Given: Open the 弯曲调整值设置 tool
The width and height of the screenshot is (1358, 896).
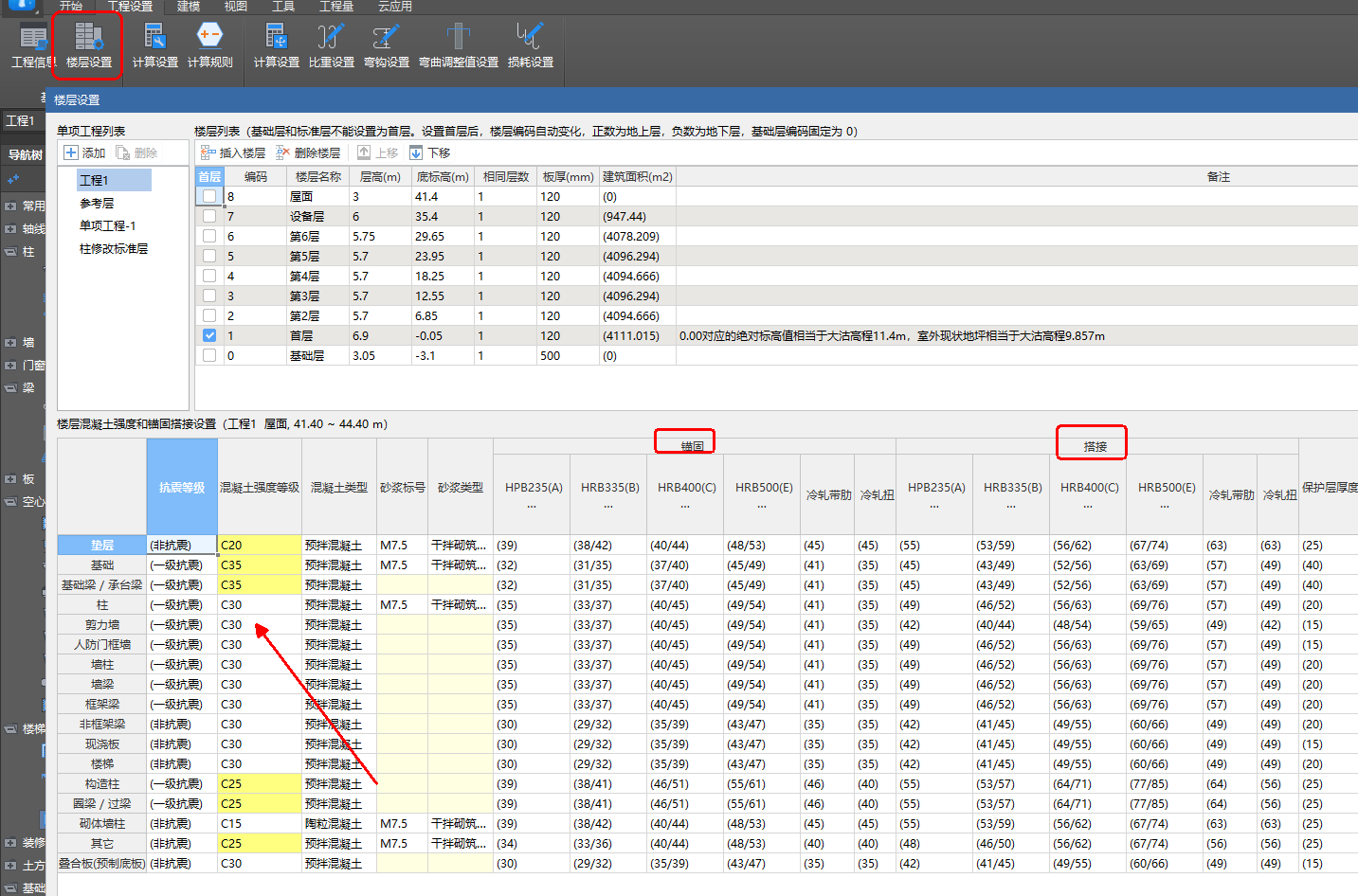Looking at the screenshot, I should (x=459, y=45).
